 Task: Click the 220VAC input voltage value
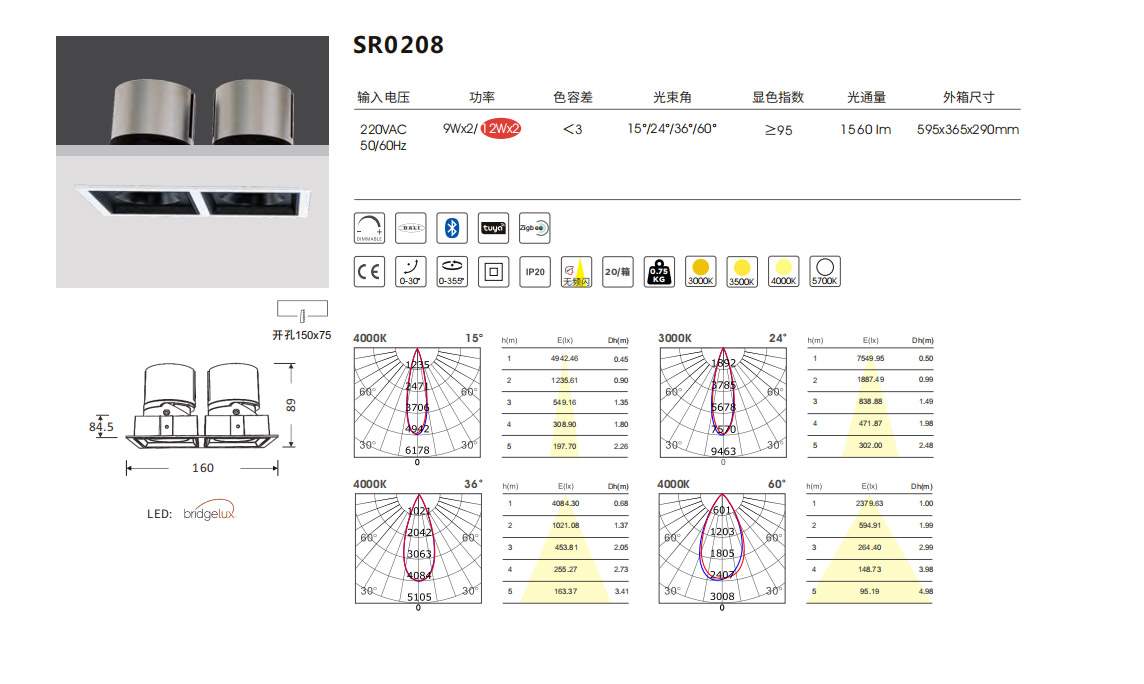tap(383, 129)
